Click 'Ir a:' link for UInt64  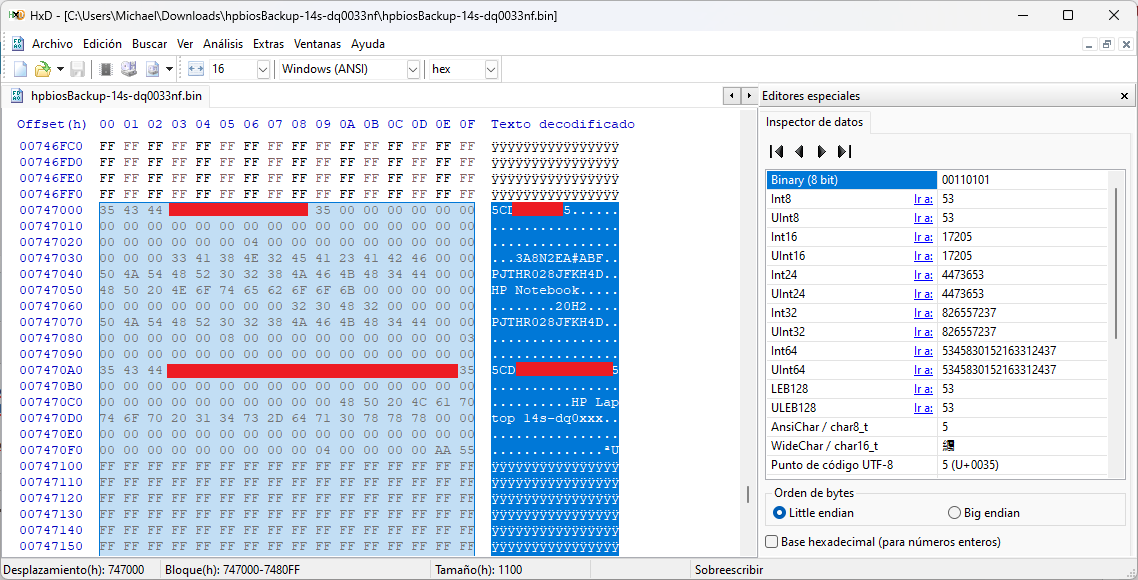click(x=923, y=369)
